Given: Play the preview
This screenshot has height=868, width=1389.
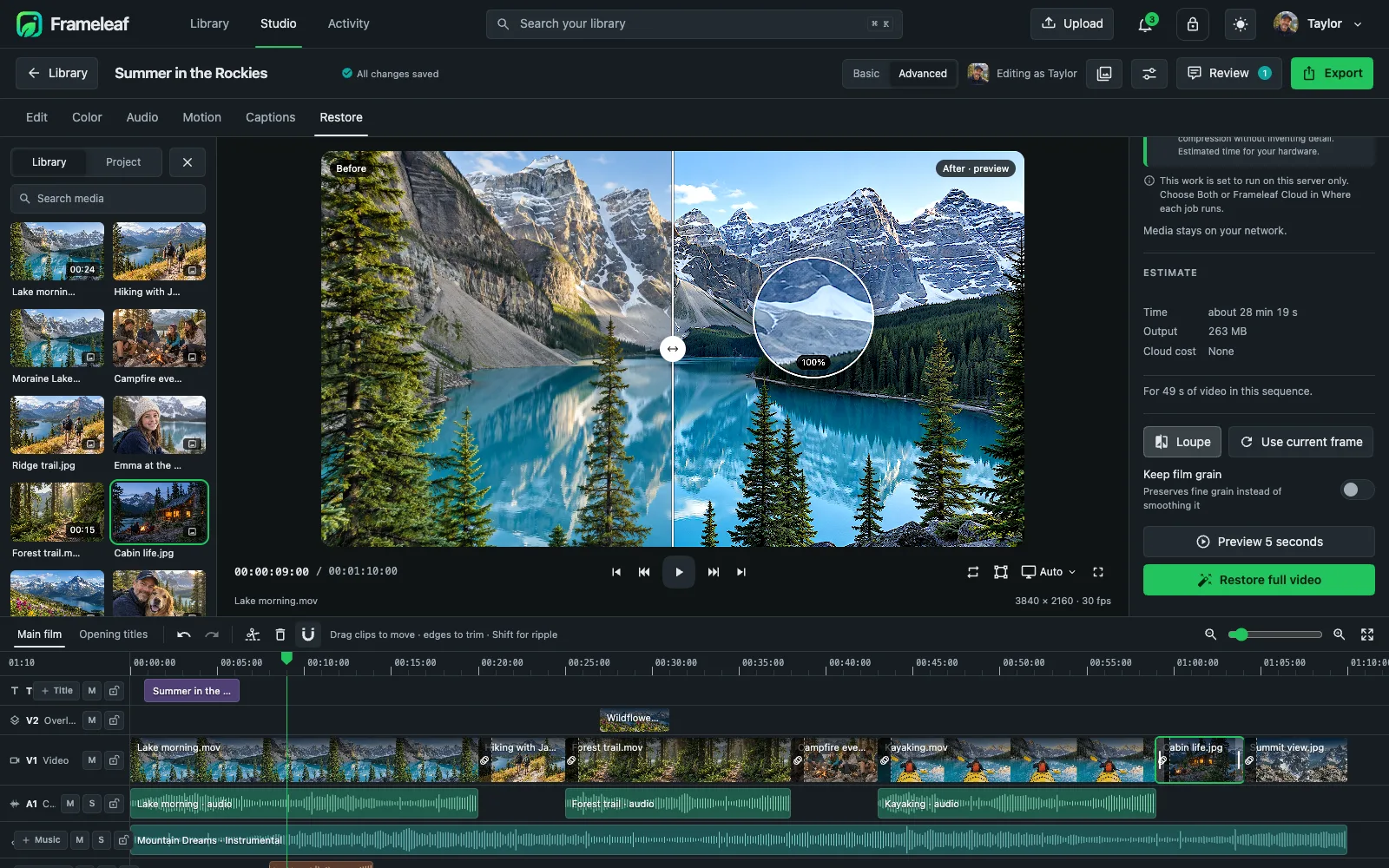Looking at the screenshot, I should (679, 572).
